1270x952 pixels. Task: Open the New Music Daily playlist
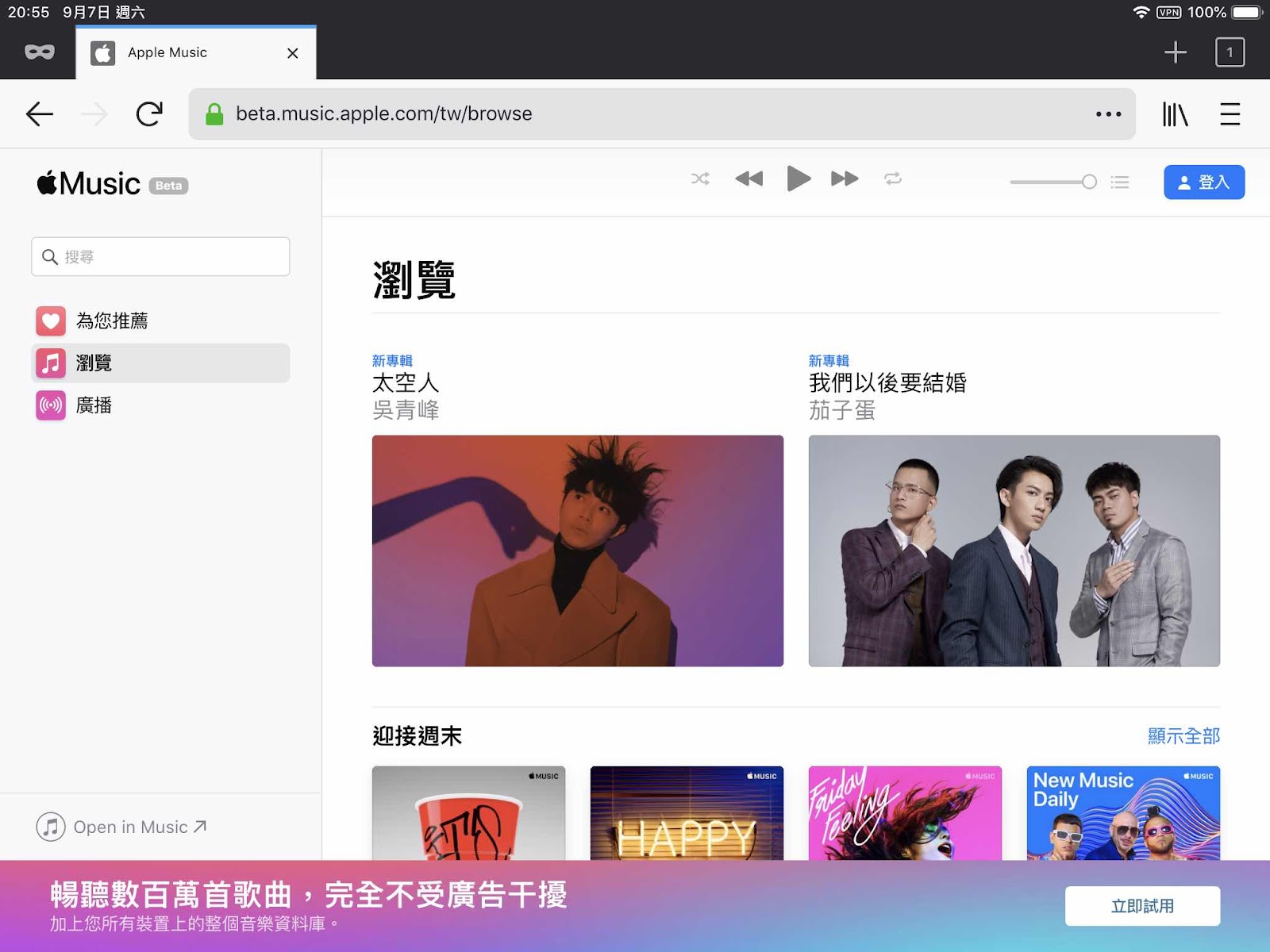point(1123,813)
